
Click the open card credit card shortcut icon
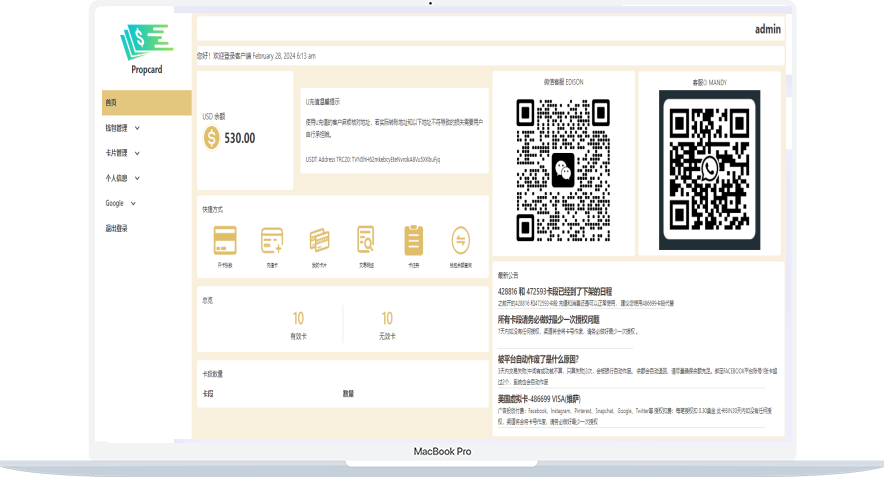225,240
